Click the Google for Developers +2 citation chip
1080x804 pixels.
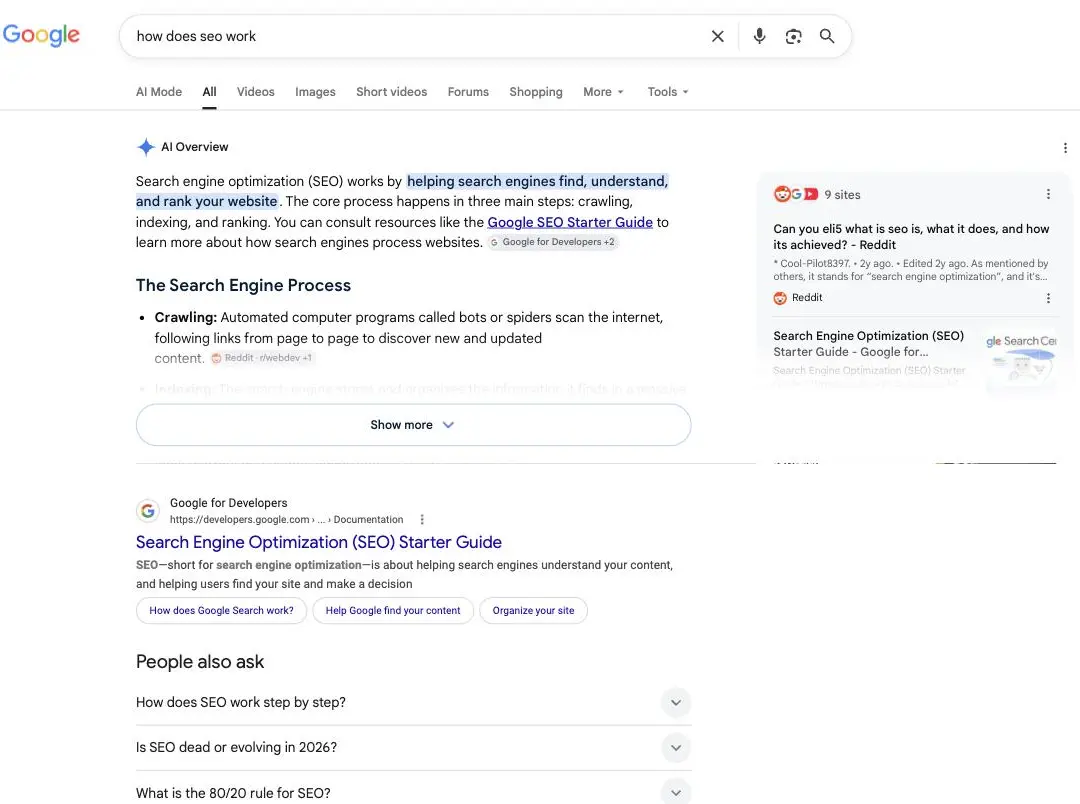click(552, 242)
